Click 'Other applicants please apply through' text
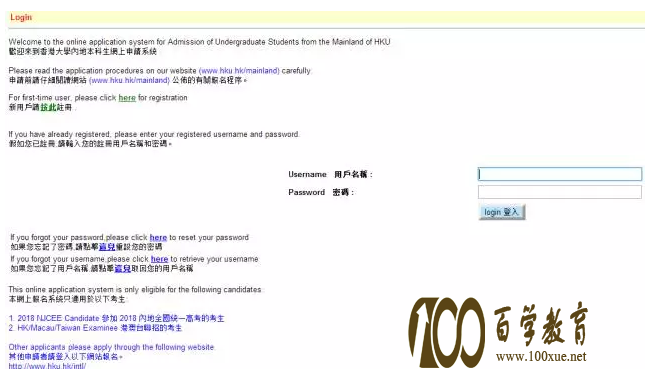The image size is (646, 388). [x=111, y=347]
